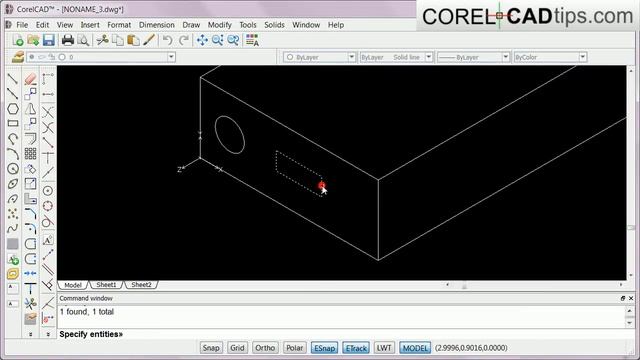640x360 pixels.
Task: Select the Ellipse tool
Action: (13, 184)
